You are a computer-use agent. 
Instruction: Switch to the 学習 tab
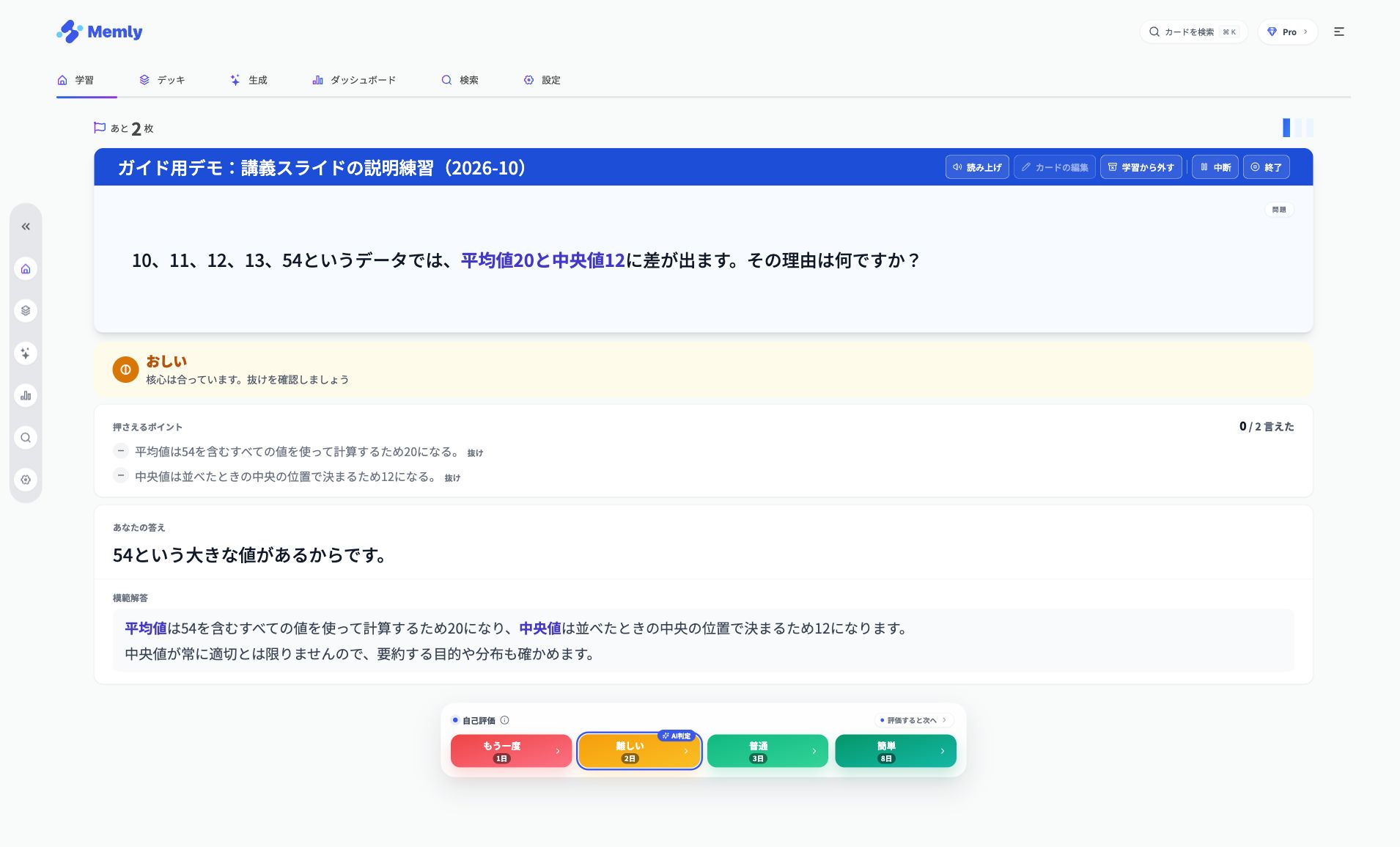[x=75, y=80]
